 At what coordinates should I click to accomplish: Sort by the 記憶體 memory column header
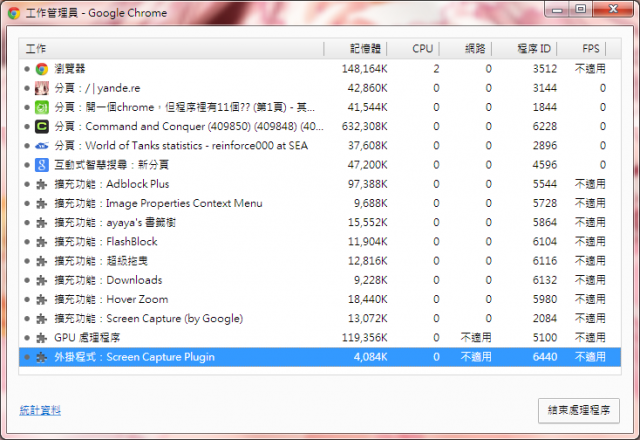(355, 49)
